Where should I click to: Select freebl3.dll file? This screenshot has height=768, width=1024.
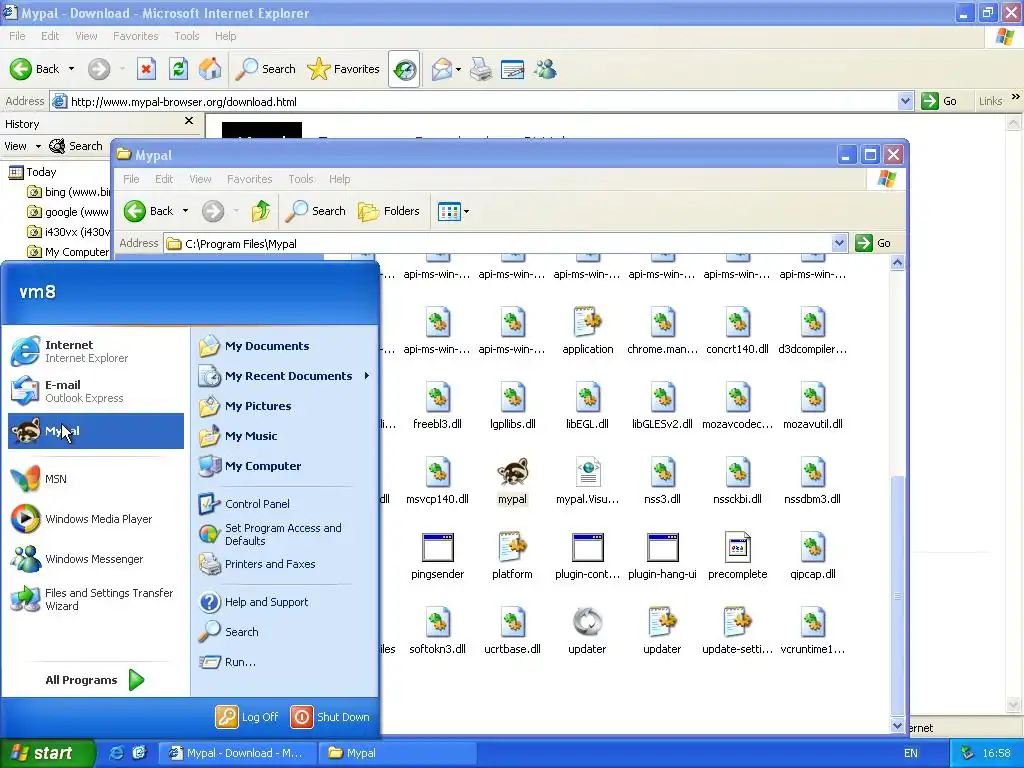point(437,406)
